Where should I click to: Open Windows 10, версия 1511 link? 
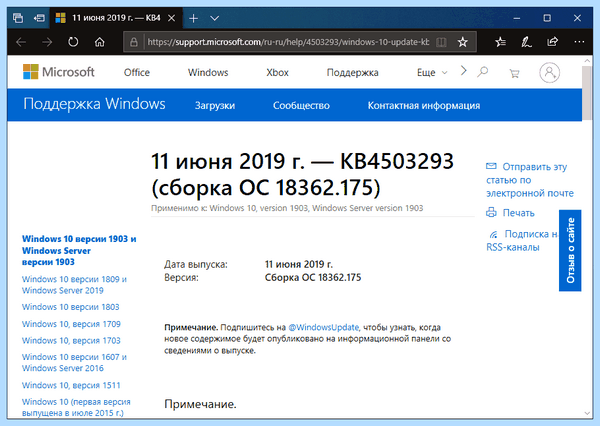coord(71,385)
